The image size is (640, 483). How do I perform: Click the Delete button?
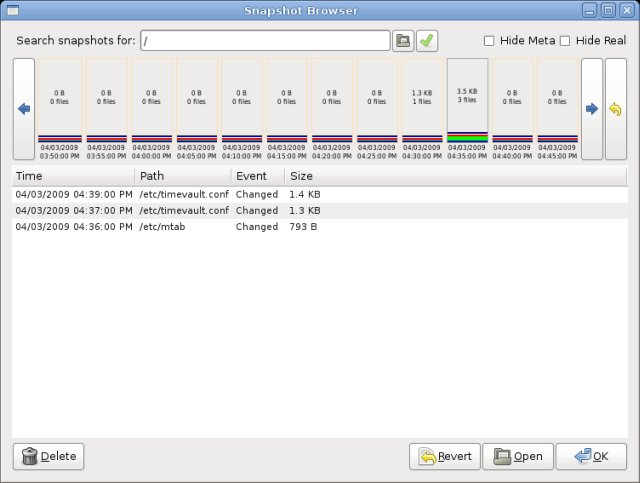[x=49, y=456]
